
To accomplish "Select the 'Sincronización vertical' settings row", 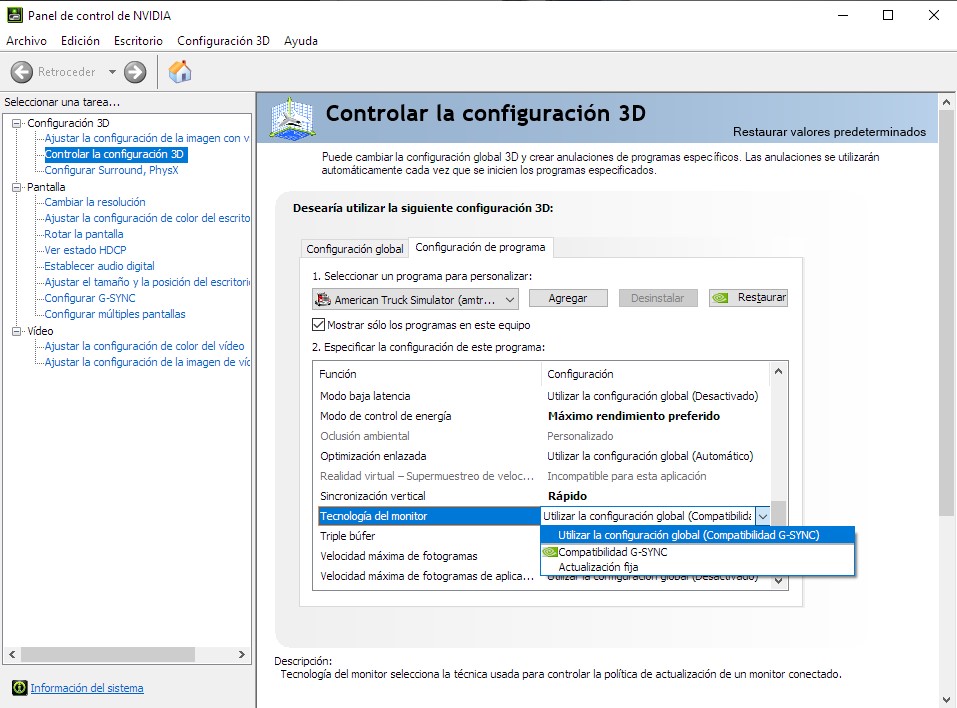I will [542, 496].
